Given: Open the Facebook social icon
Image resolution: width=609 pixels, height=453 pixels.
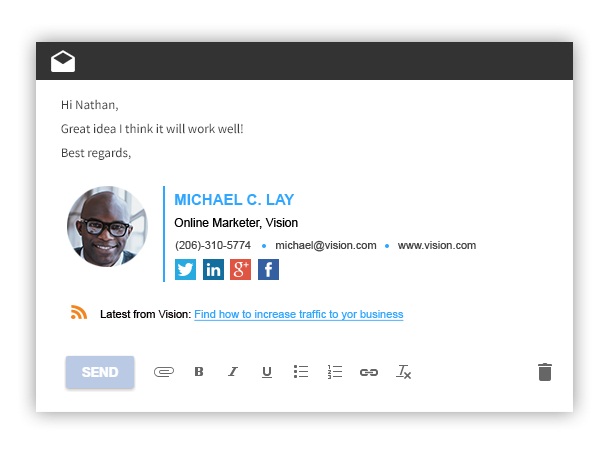Looking at the screenshot, I should pos(268,269).
